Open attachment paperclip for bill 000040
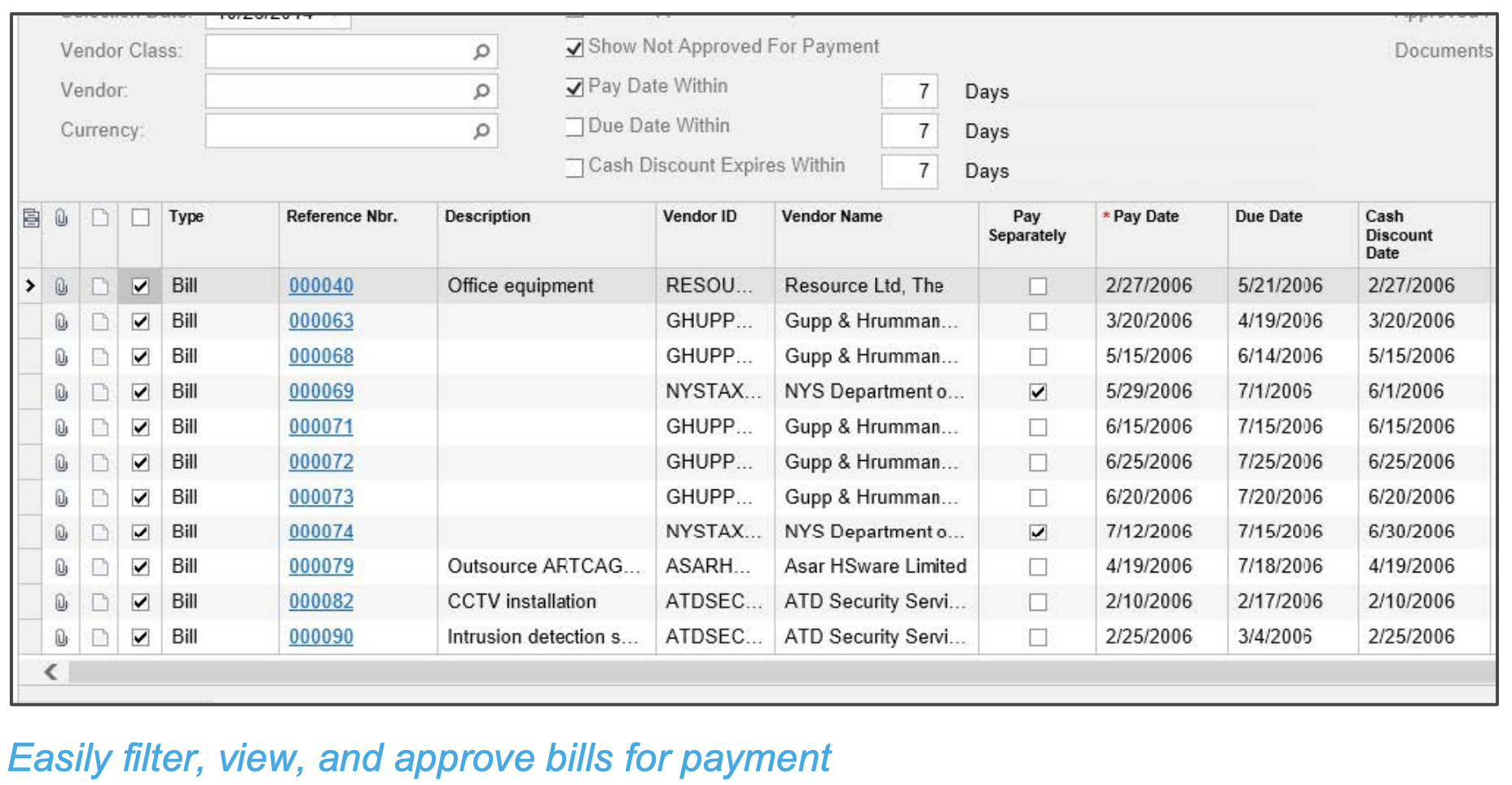Image resolution: width=1512 pixels, height=785 pixels. 61,287
